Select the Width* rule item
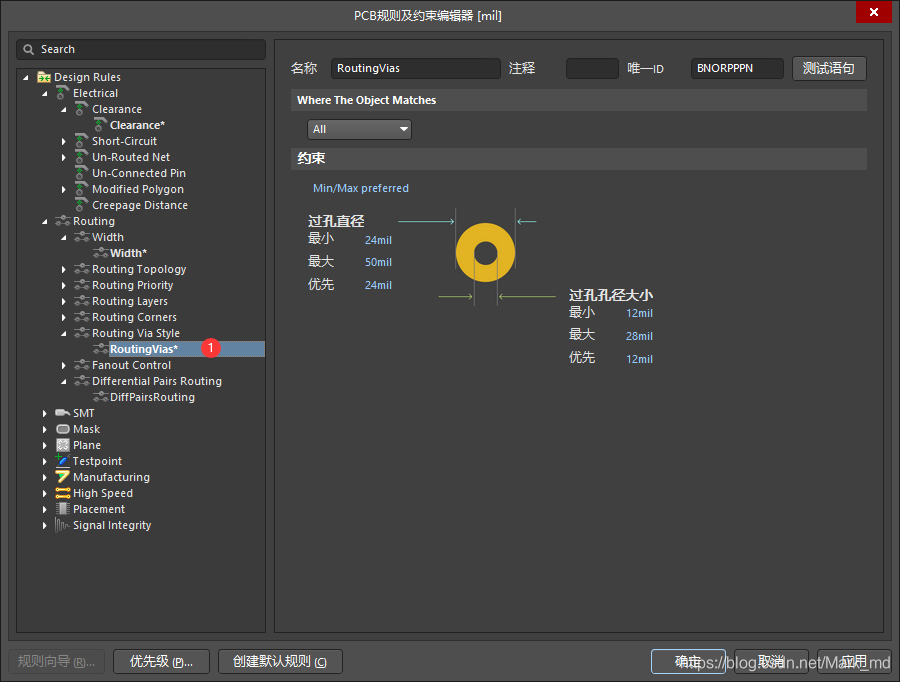The width and height of the screenshot is (900, 682). coord(128,253)
